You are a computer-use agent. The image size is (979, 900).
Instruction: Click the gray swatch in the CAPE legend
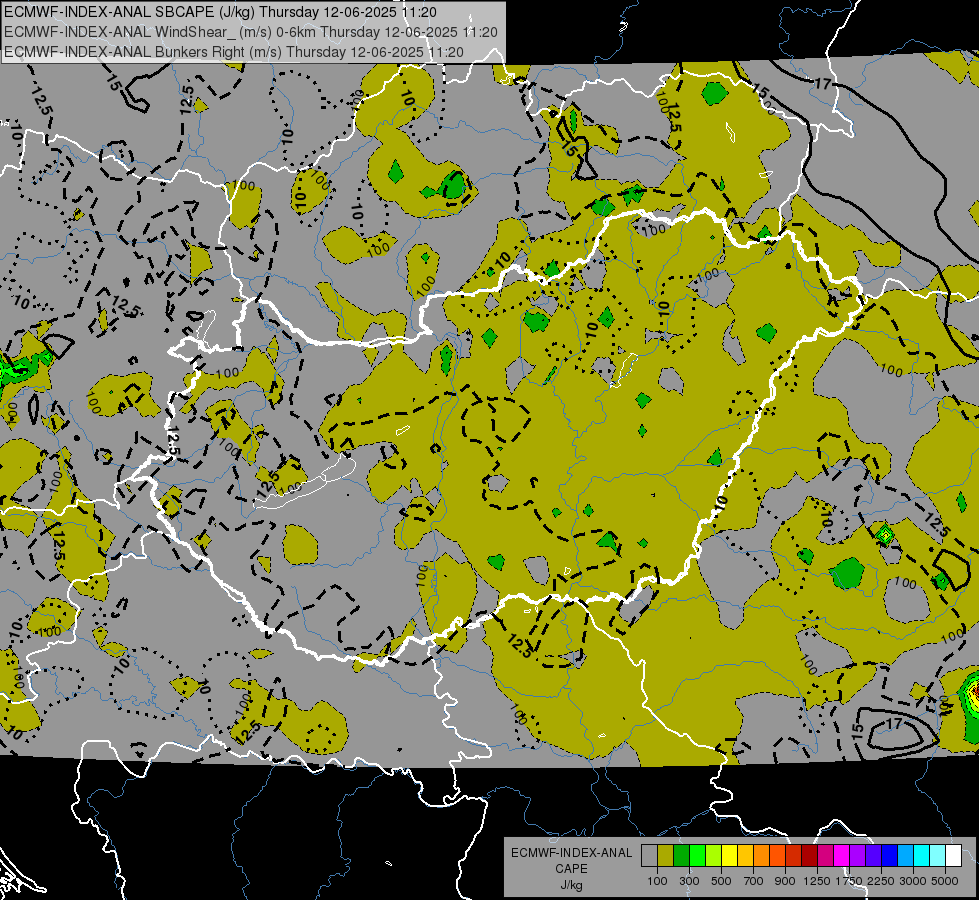pos(649,856)
